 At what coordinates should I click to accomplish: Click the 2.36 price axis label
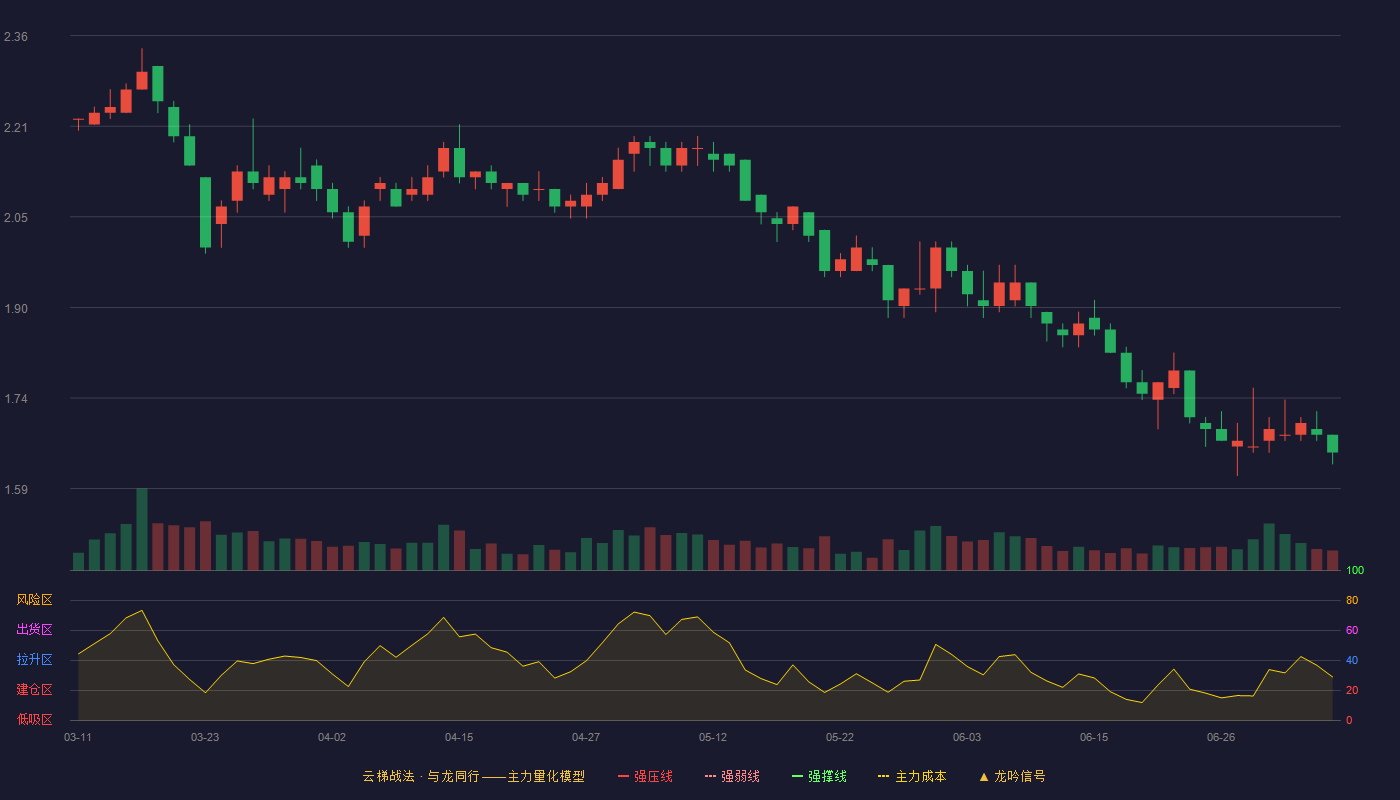pyautogui.click(x=16, y=37)
